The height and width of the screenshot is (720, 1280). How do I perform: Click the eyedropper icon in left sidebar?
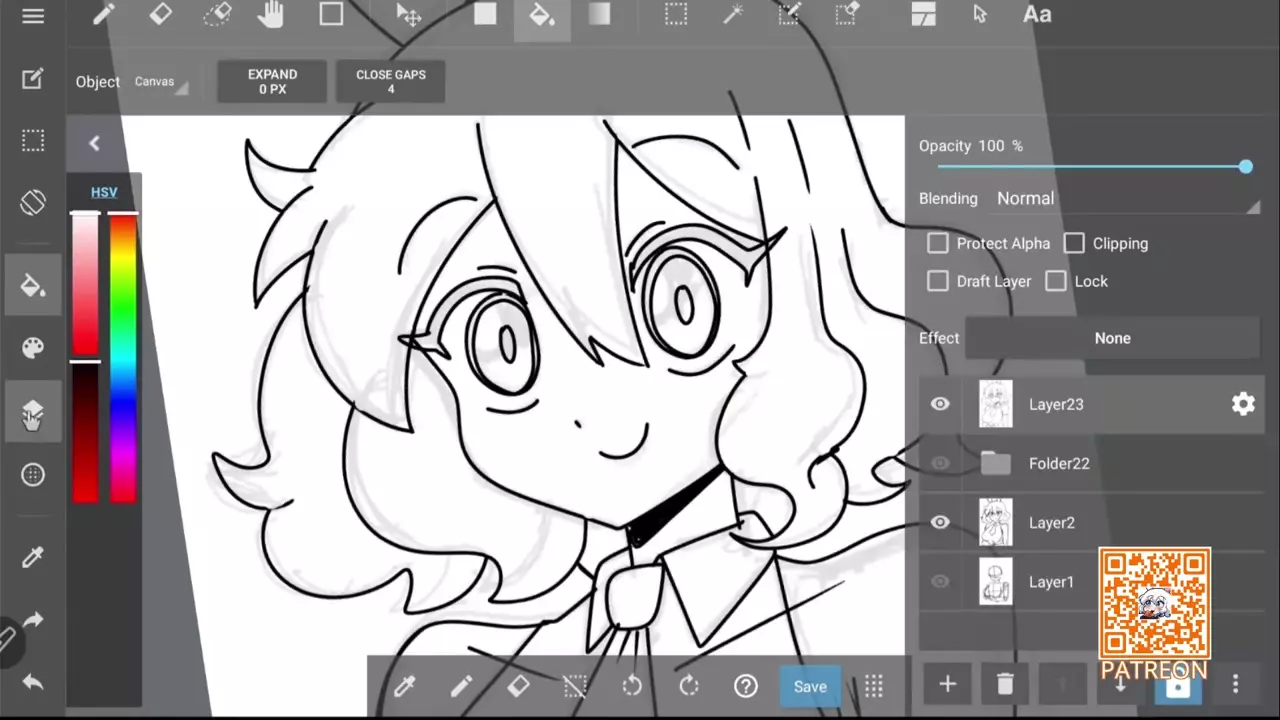(x=33, y=557)
